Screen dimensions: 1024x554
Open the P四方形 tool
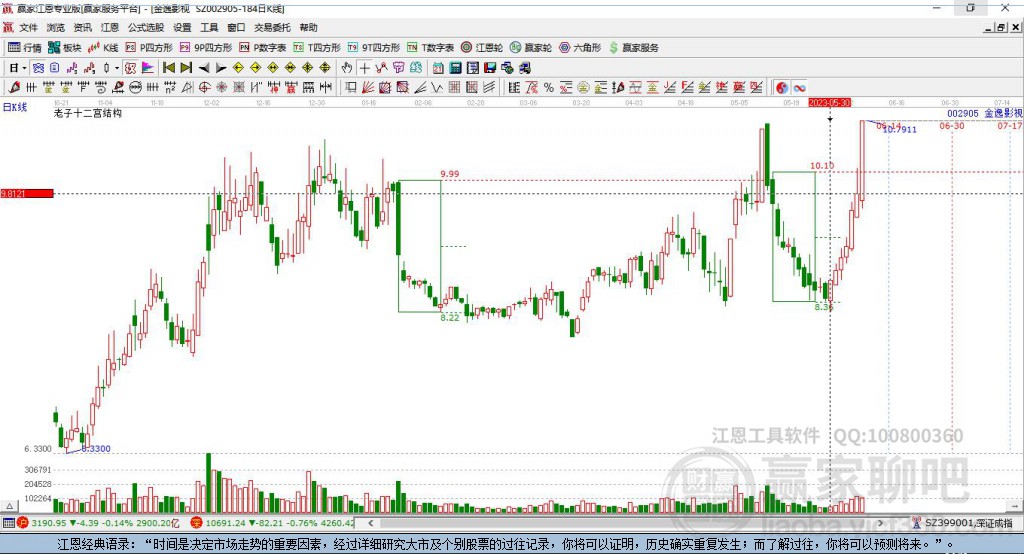[x=149, y=48]
